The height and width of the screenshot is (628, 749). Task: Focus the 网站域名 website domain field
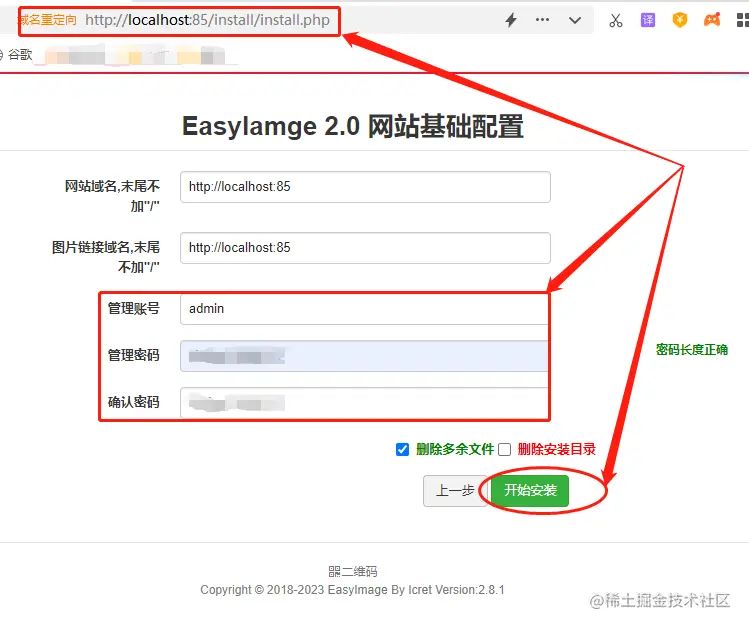point(365,187)
